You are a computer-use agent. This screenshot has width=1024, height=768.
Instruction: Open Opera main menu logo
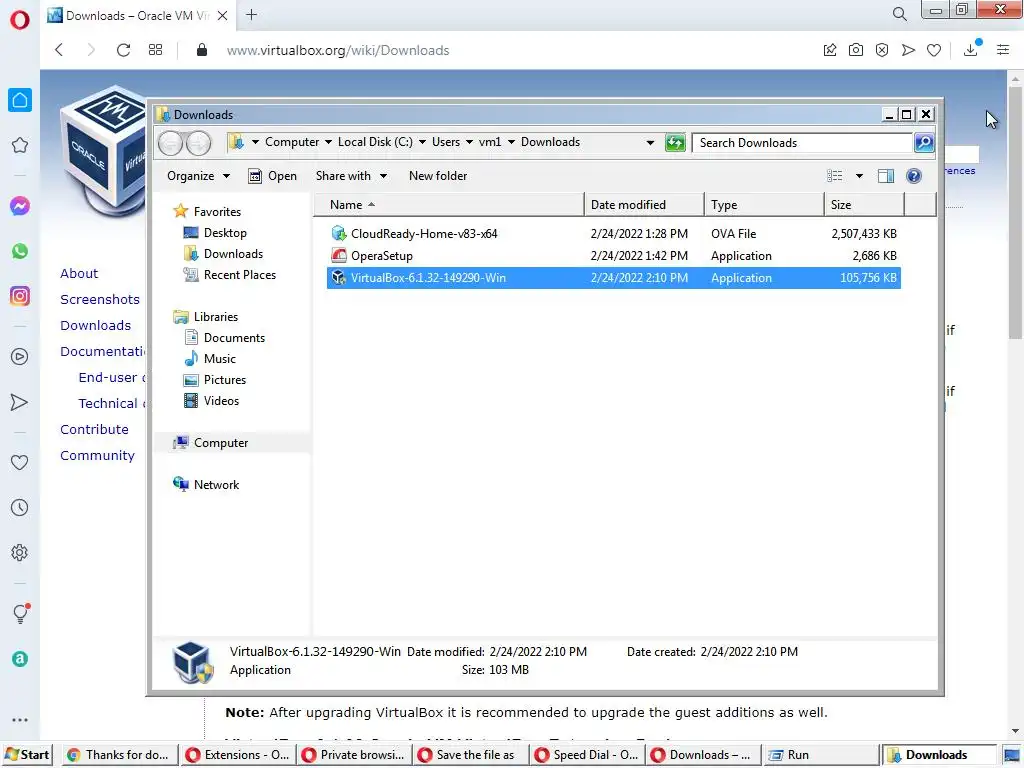point(20,20)
